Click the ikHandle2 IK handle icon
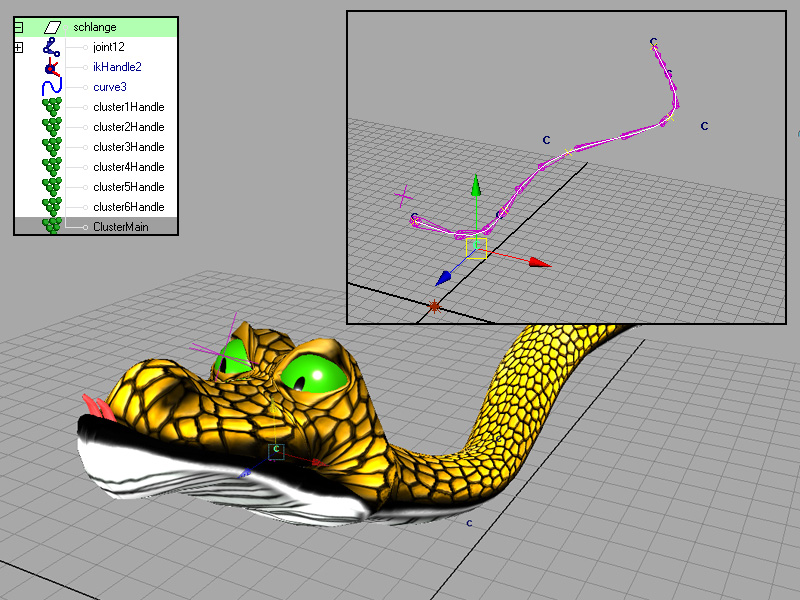The image size is (800, 600). tap(52, 67)
